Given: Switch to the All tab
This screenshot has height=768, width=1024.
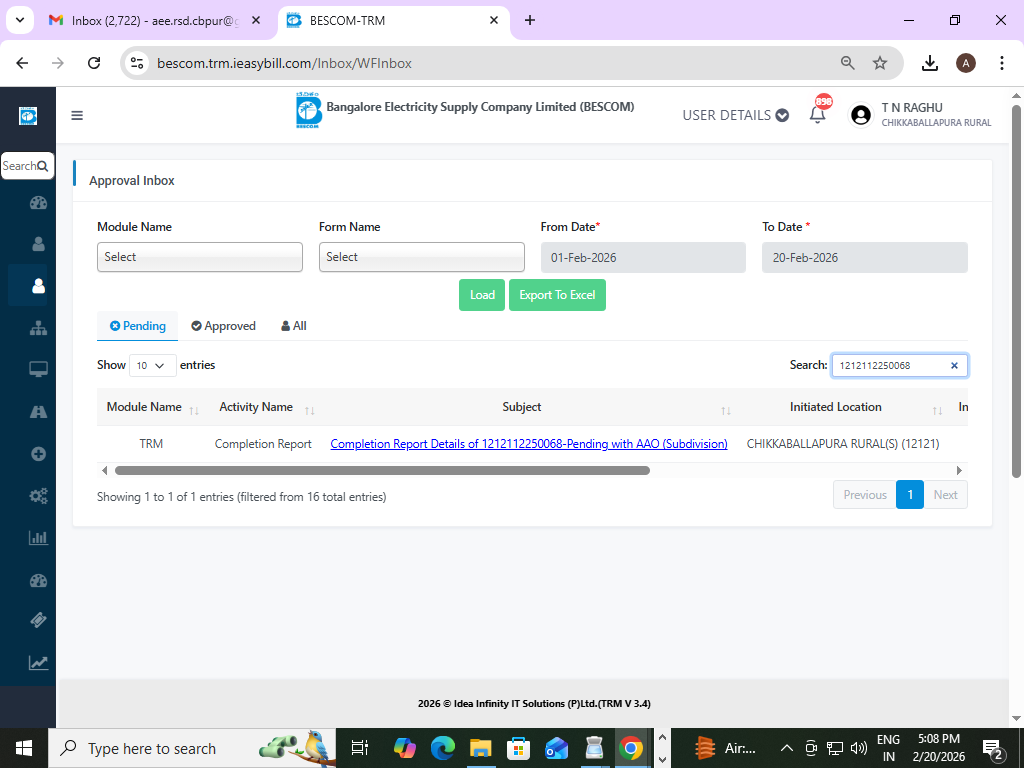Looking at the screenshot, I should 294,326.
